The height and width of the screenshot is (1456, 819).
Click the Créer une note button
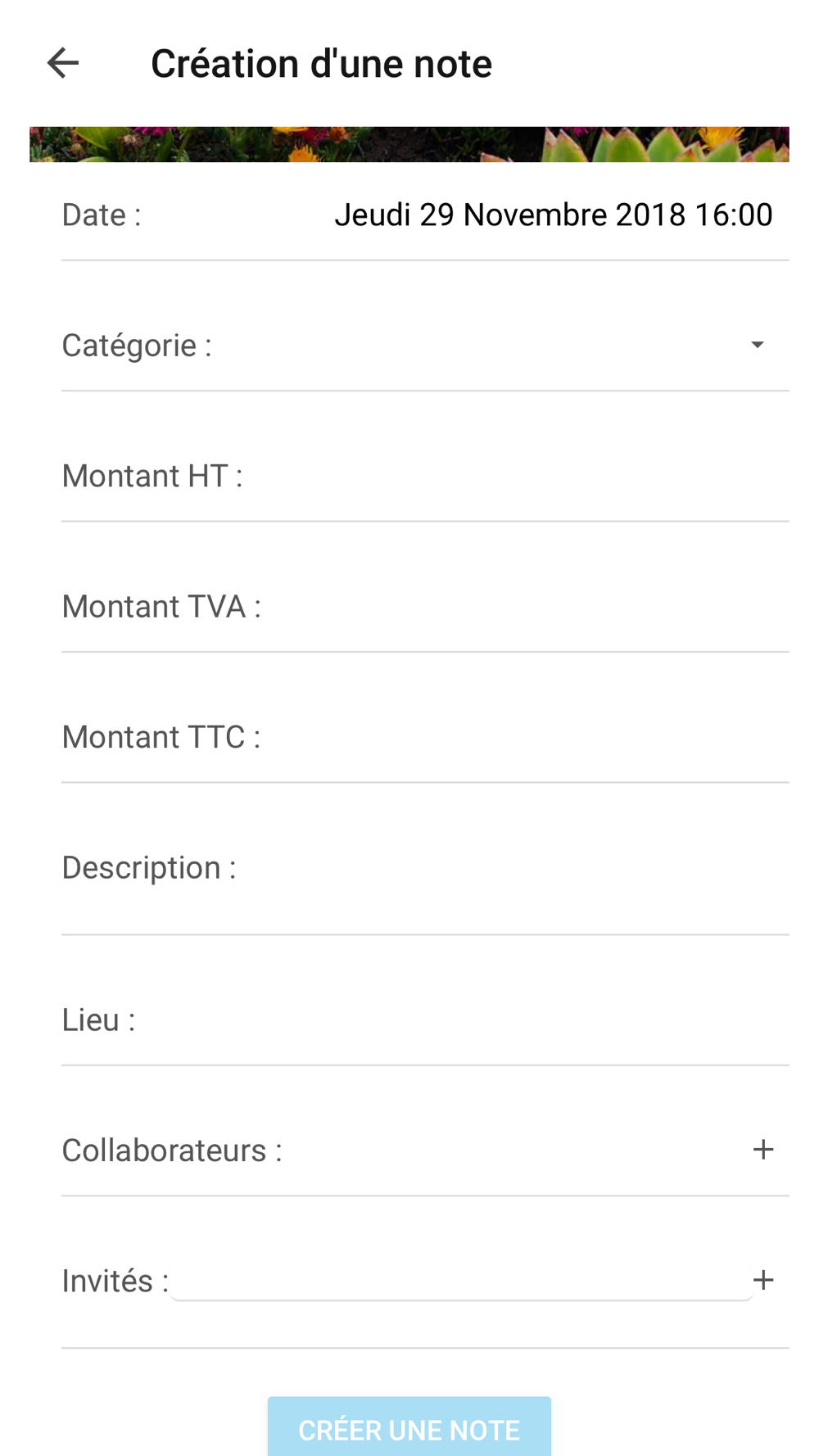(x=409, y=1429)
